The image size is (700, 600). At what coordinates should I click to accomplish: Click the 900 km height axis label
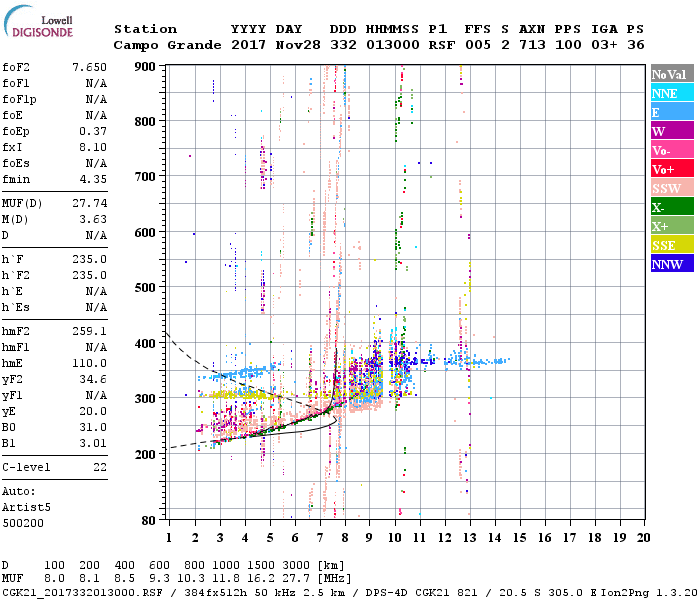(145, 66)
